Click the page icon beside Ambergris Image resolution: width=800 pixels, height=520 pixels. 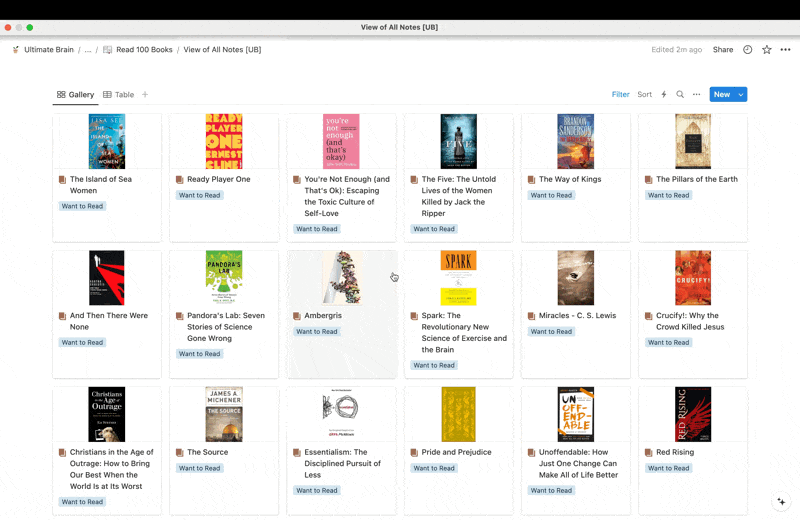[x=297, y=316]
